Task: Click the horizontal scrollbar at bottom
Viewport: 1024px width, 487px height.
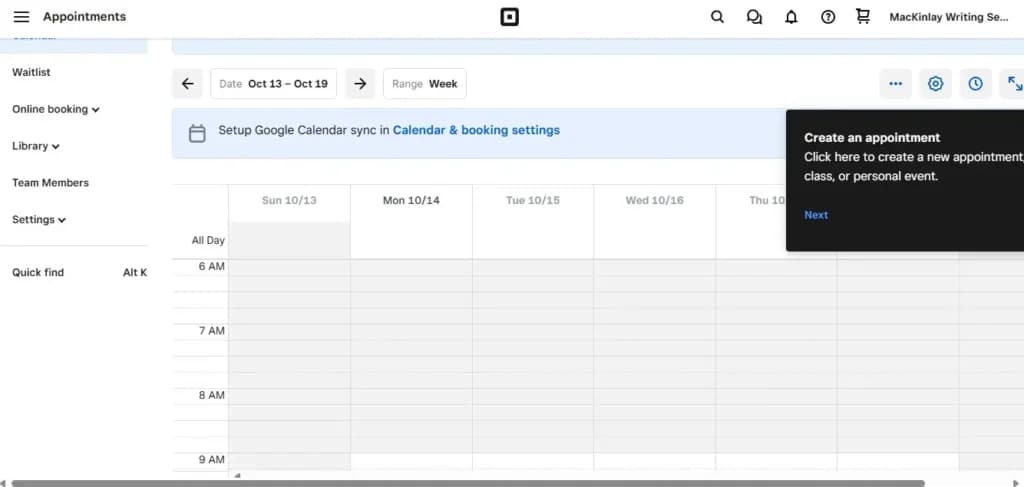Action: pos(468,483)
